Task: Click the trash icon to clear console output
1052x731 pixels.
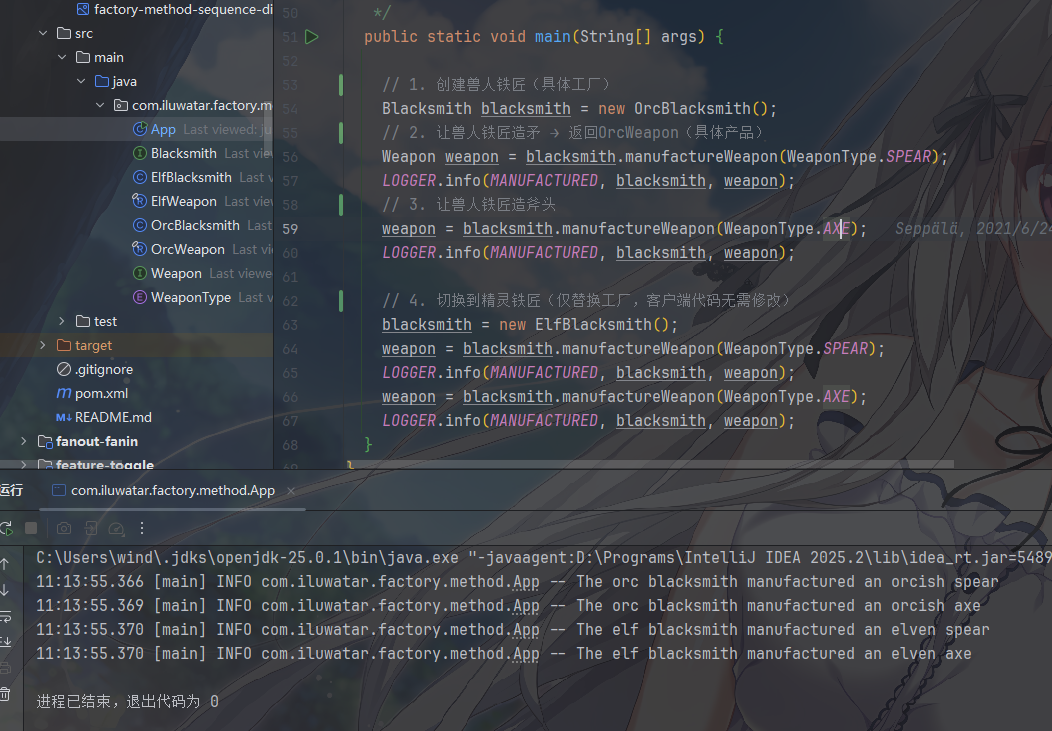Action: click(5, 693)
